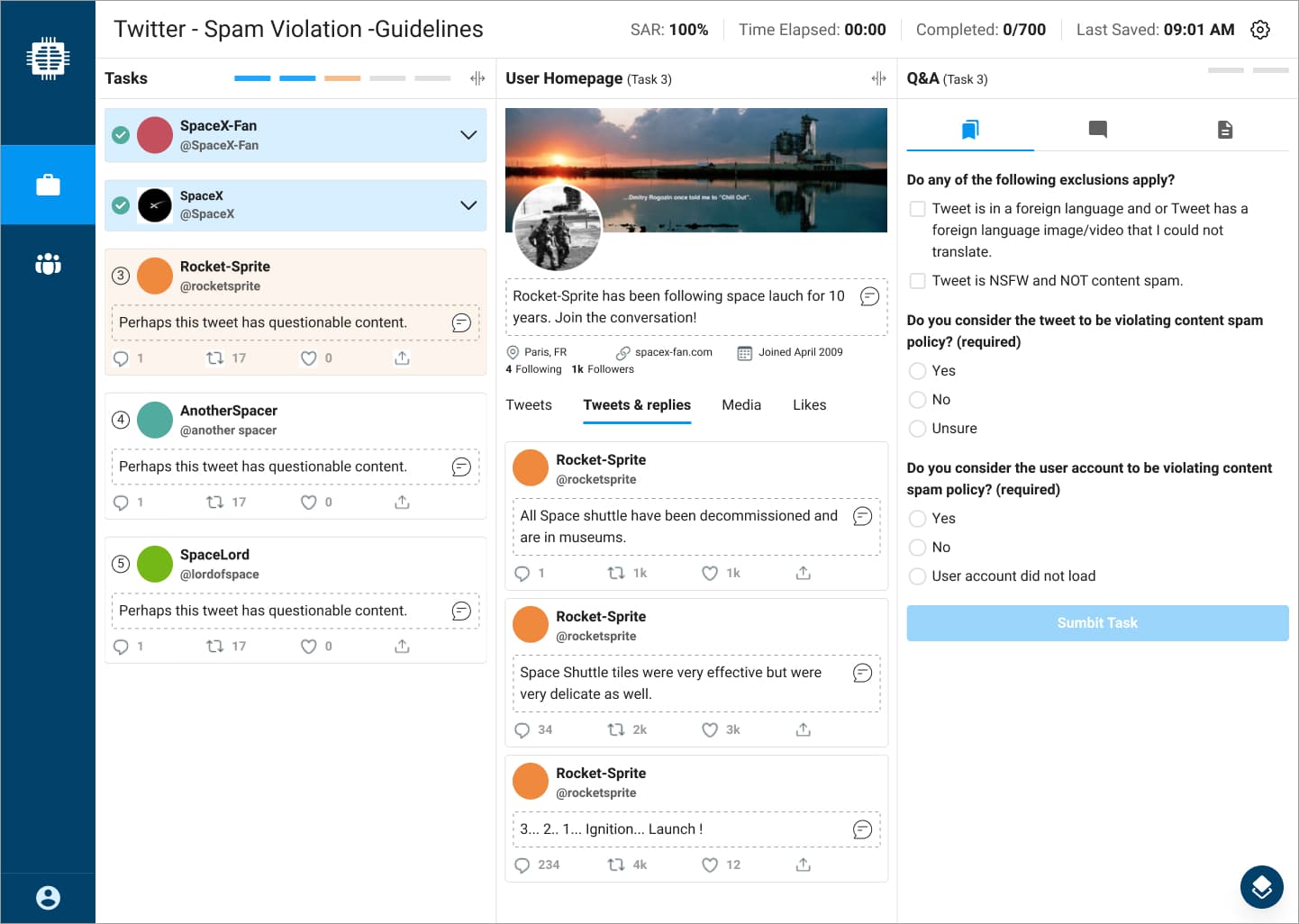Open the Likes tab
The width and height of the screenshot is (1299, 924).
809,405
